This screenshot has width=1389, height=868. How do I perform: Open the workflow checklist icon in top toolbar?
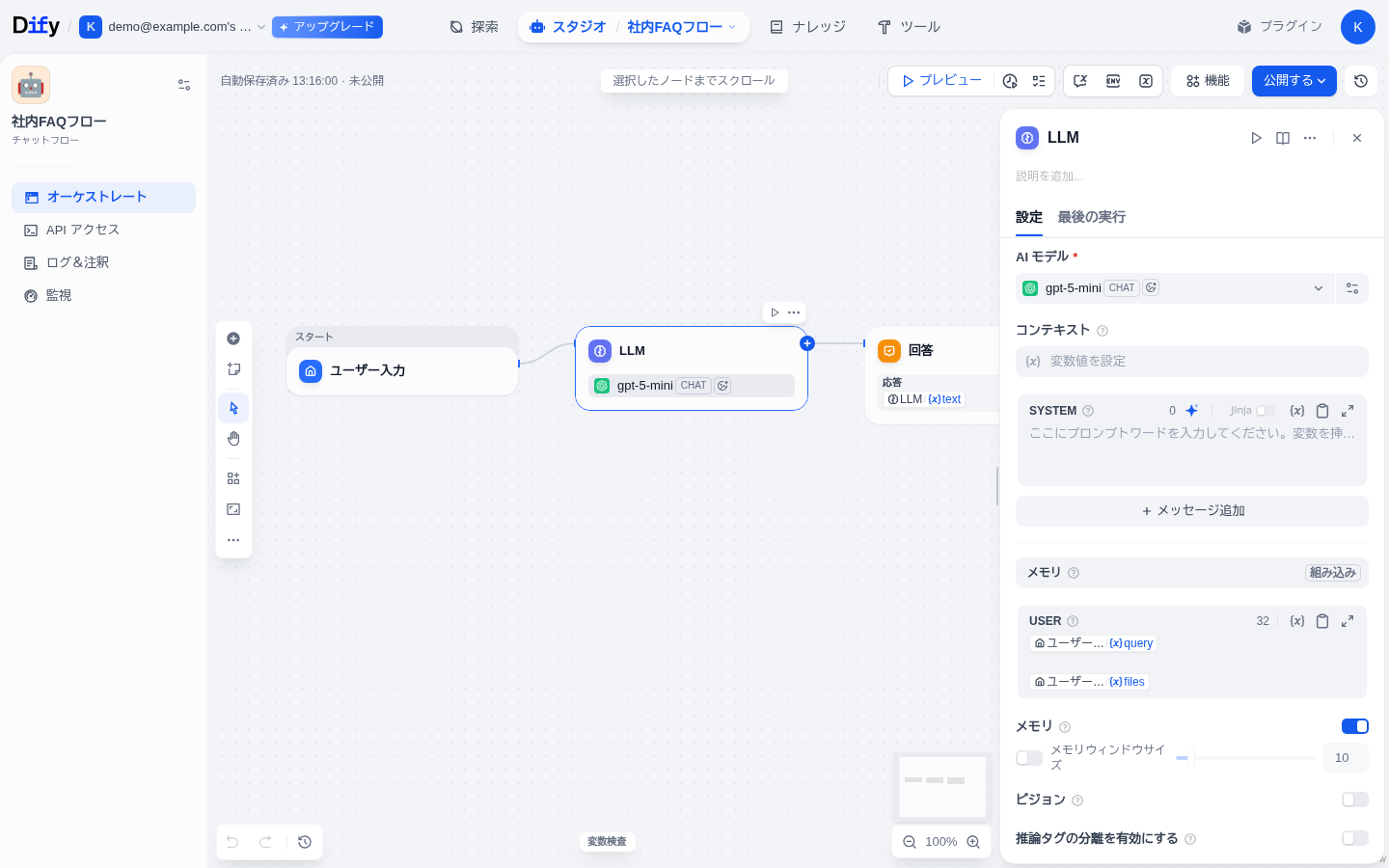click(1039, 81)
